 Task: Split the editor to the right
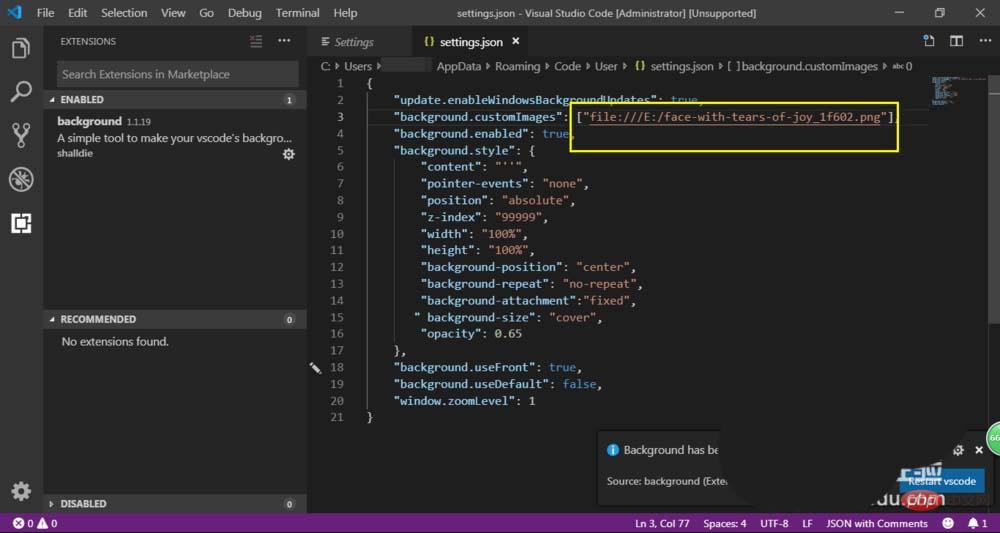[x=956, y=41]
